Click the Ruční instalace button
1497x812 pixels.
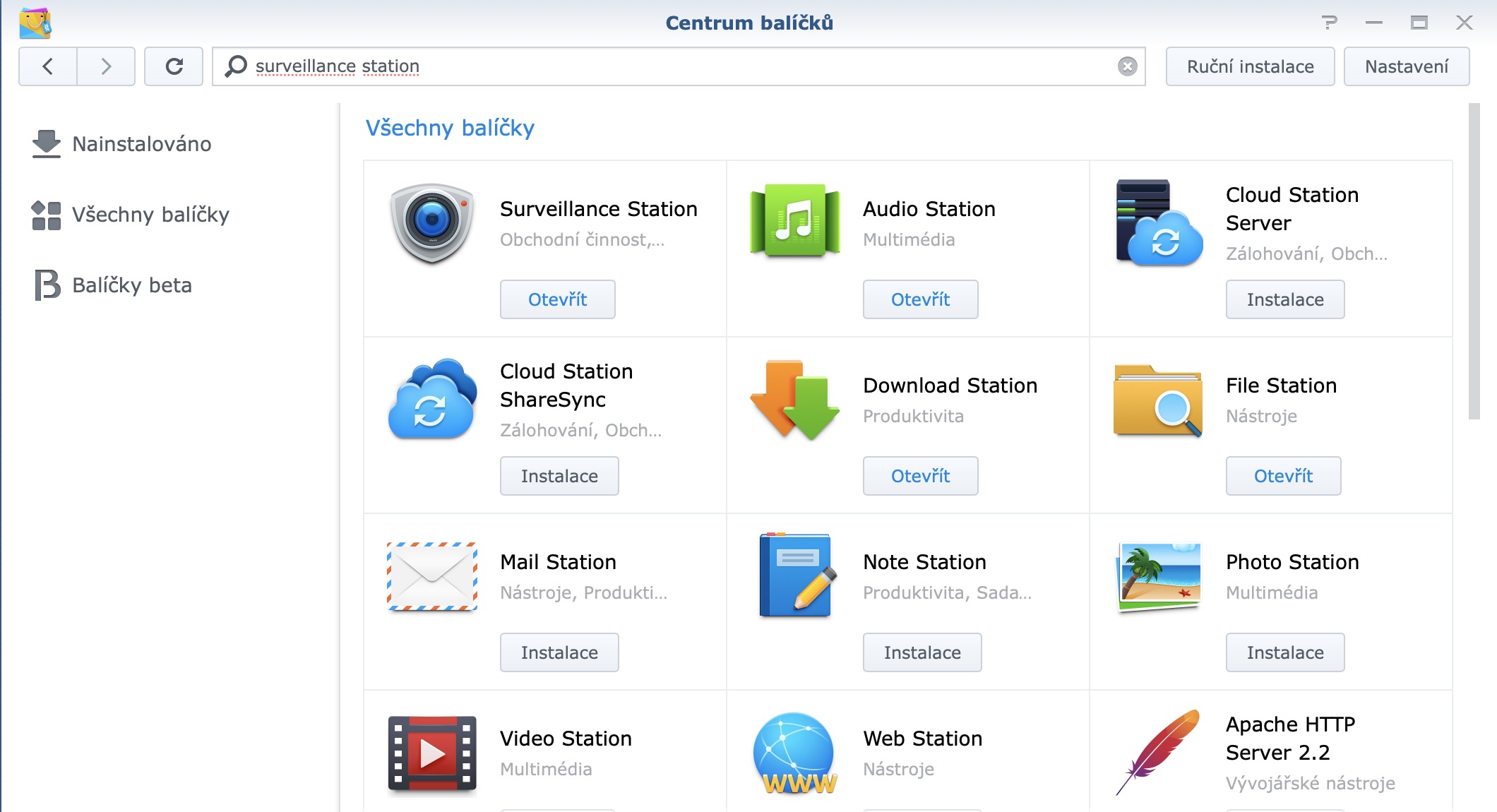tap(1250, 66)
